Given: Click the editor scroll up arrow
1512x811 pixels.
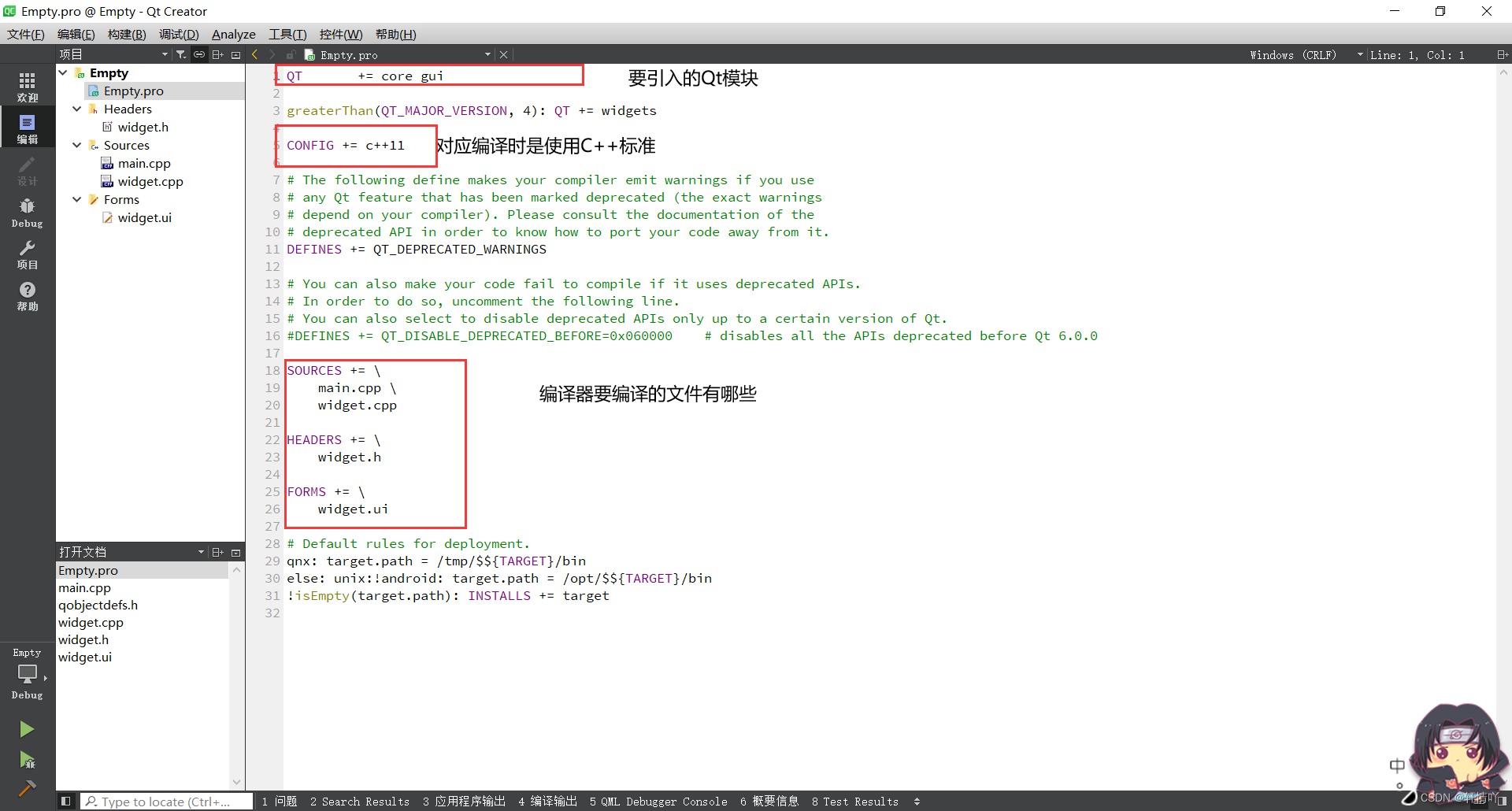Looking at the screenshot, I should [1503, 72].
